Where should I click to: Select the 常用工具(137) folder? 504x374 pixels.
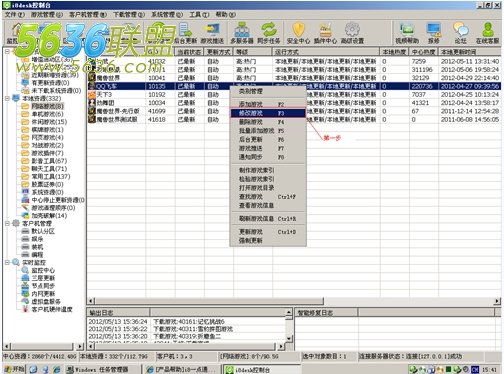tap(51, 176)
